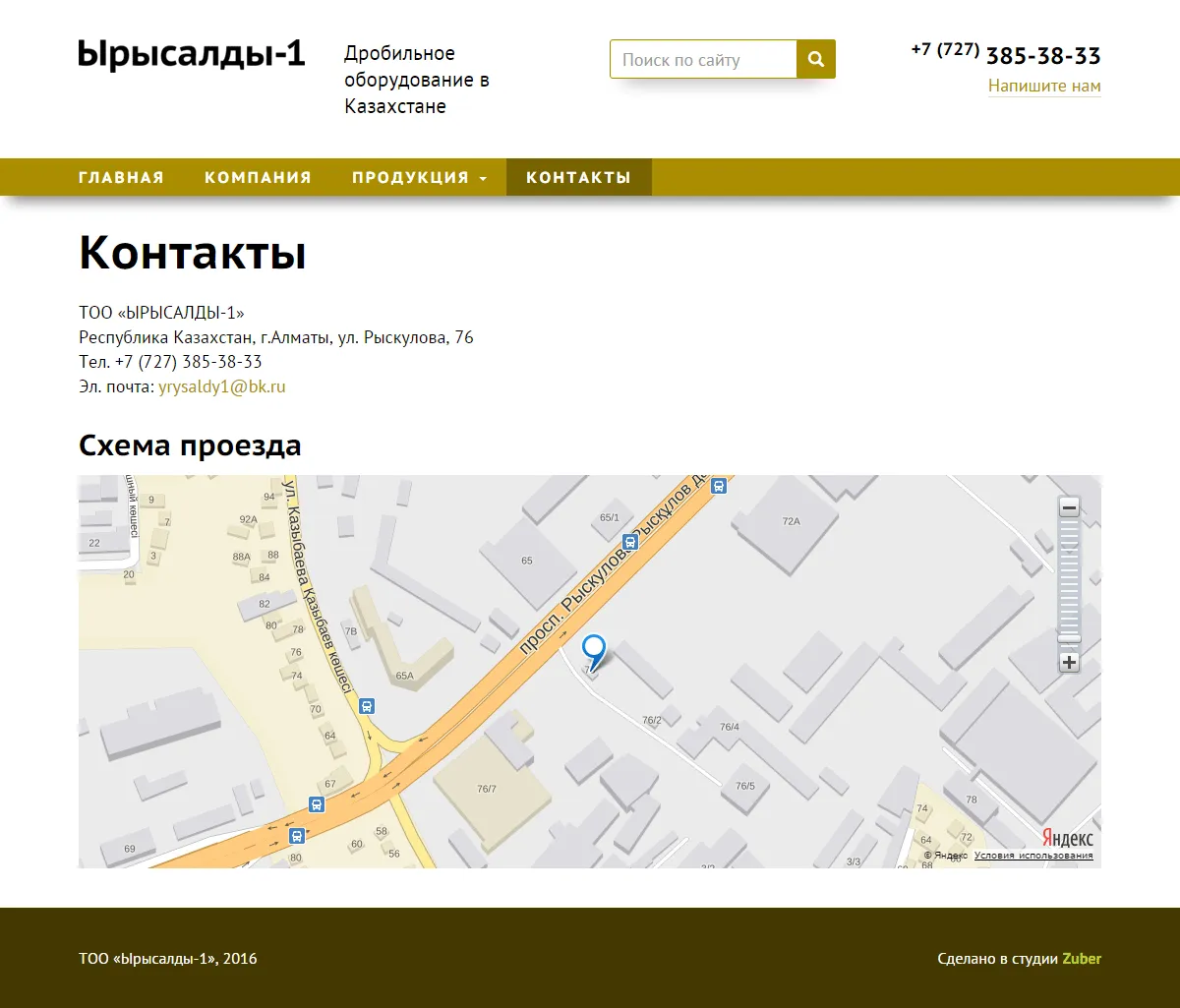
Task: Click bus stop icon below building 67
Action: (x=317, y=804)
